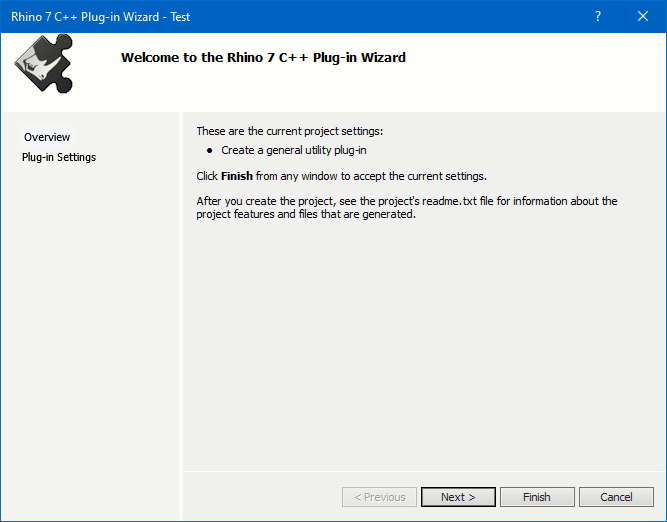Viewport: 667px width, 522px height.
Task: Switch to the Plug-in Settings page
Action: pos(59,157)
